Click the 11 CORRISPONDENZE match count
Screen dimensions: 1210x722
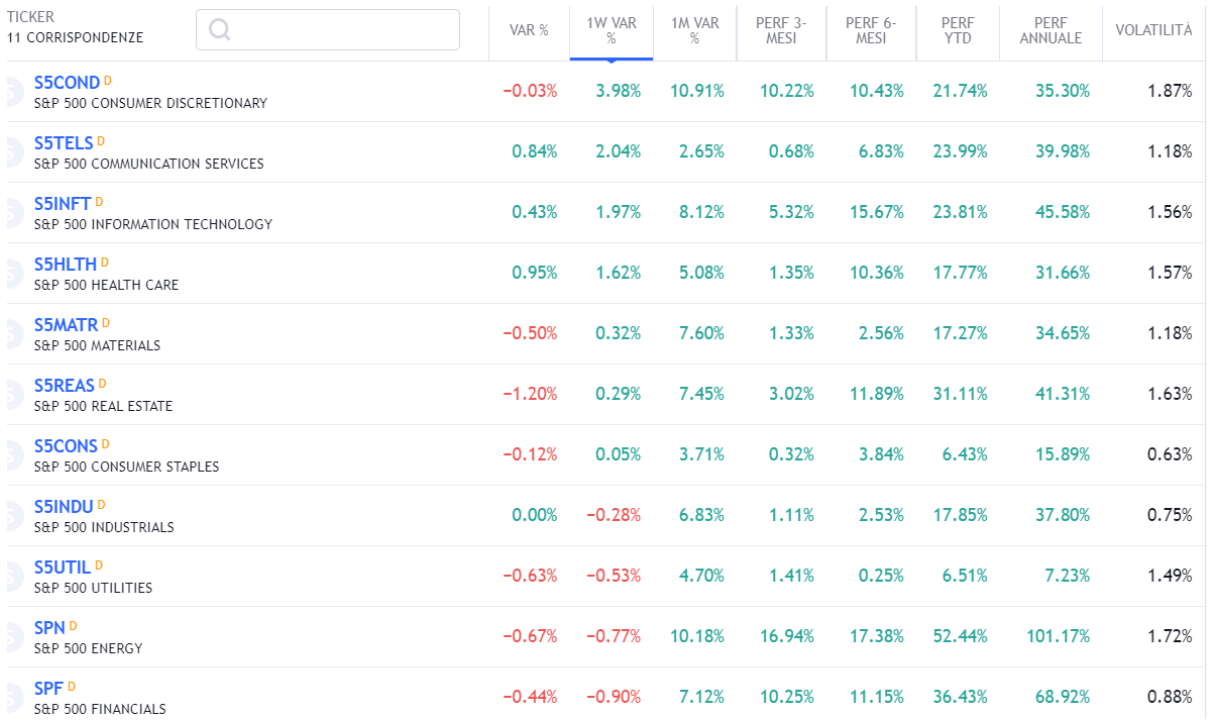[75, 38]
